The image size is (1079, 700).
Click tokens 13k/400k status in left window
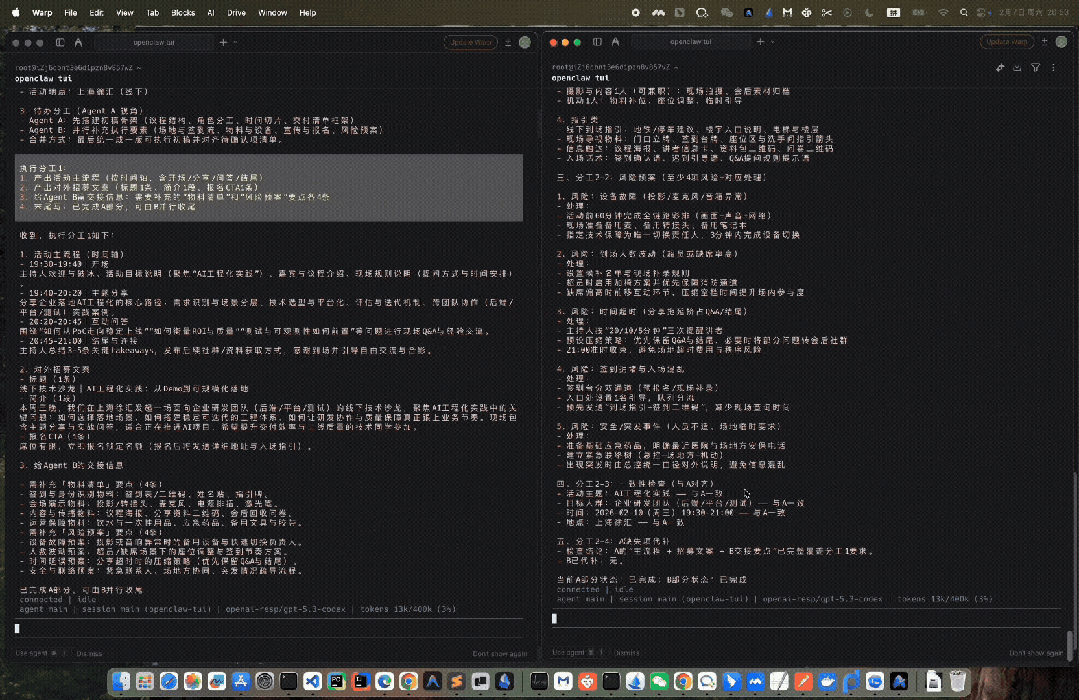point(408,609)
